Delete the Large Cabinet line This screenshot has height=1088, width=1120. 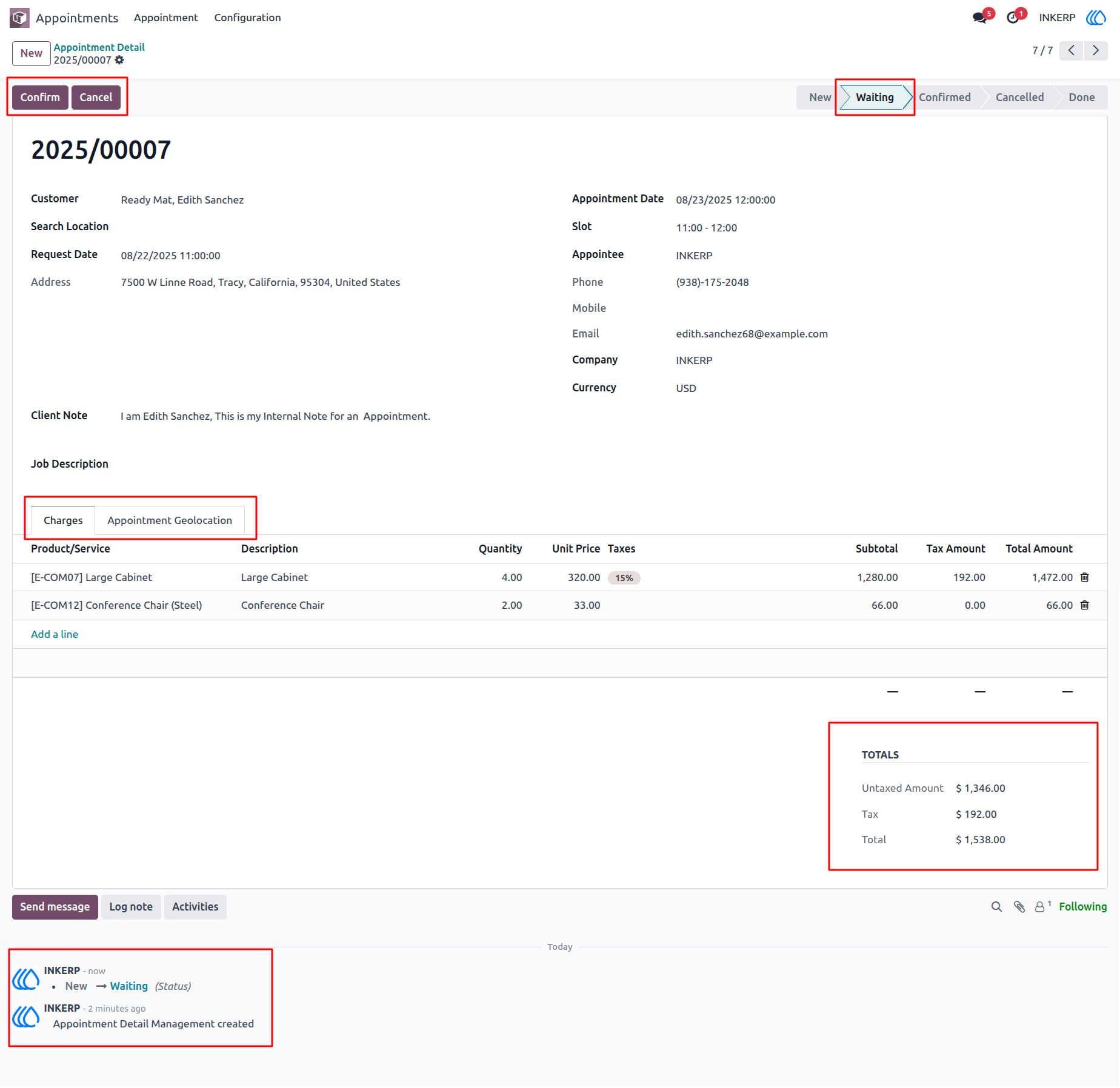(x=1085, y=577)
